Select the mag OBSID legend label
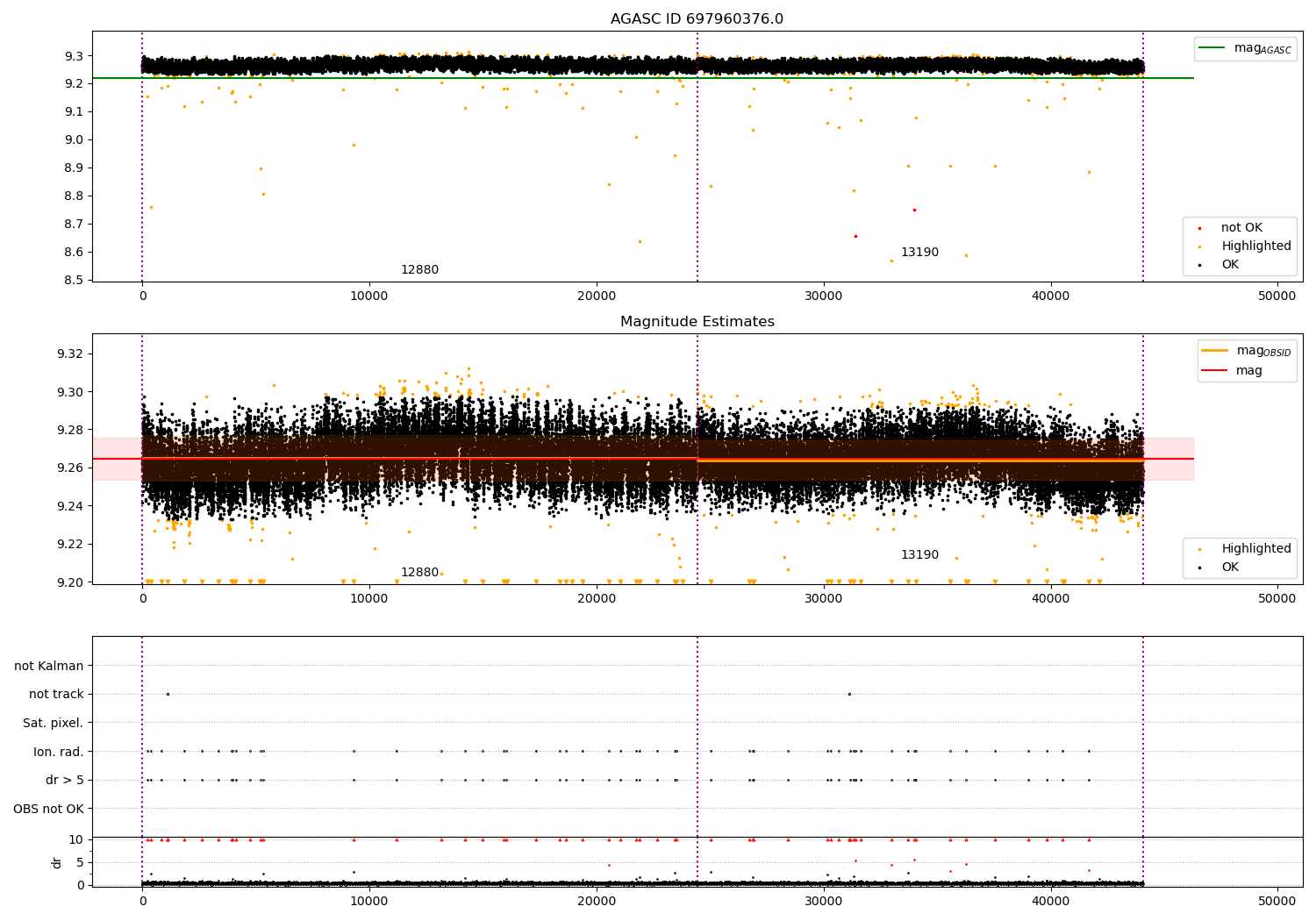 [1263, 351]
